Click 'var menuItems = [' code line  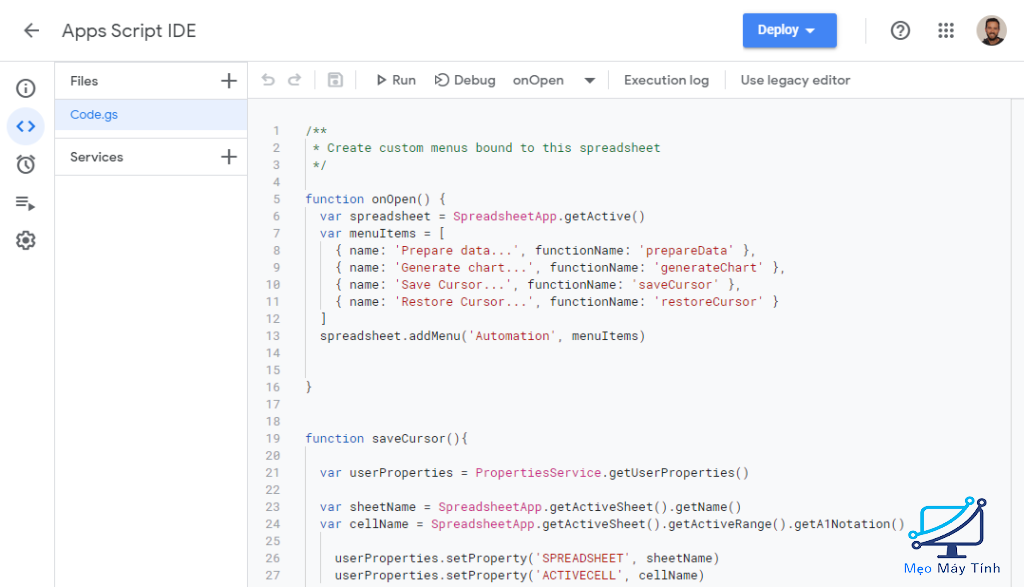383,233
